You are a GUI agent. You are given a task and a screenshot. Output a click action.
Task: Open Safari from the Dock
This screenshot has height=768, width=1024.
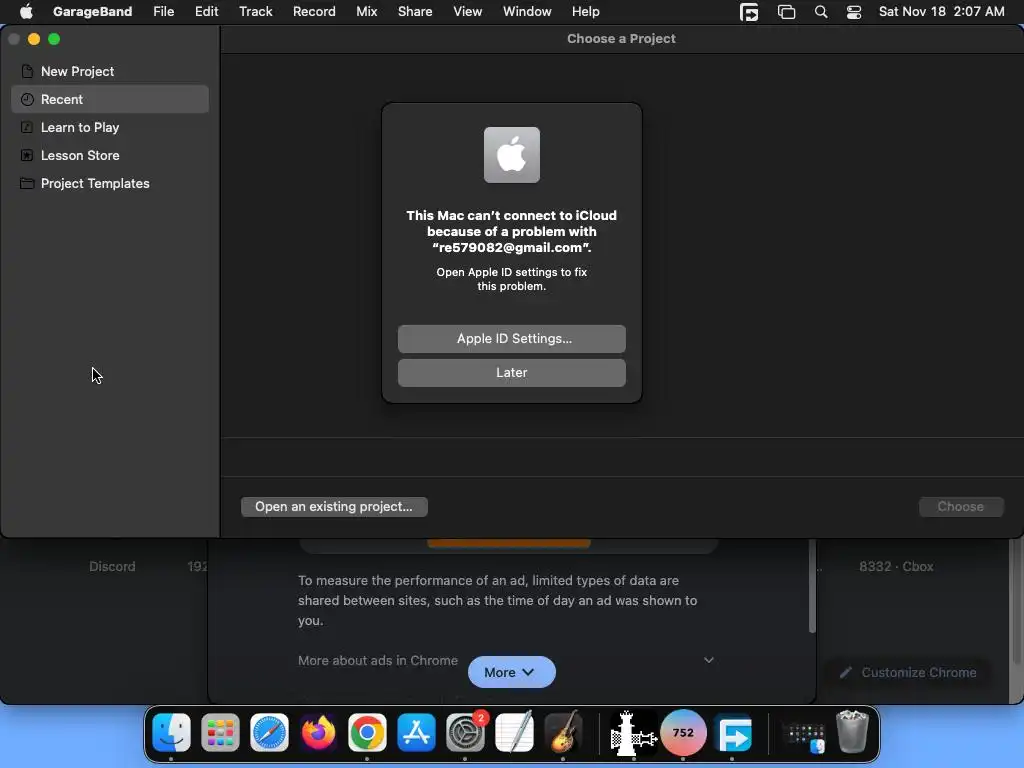pyautogui.click(x=269, y=733)
